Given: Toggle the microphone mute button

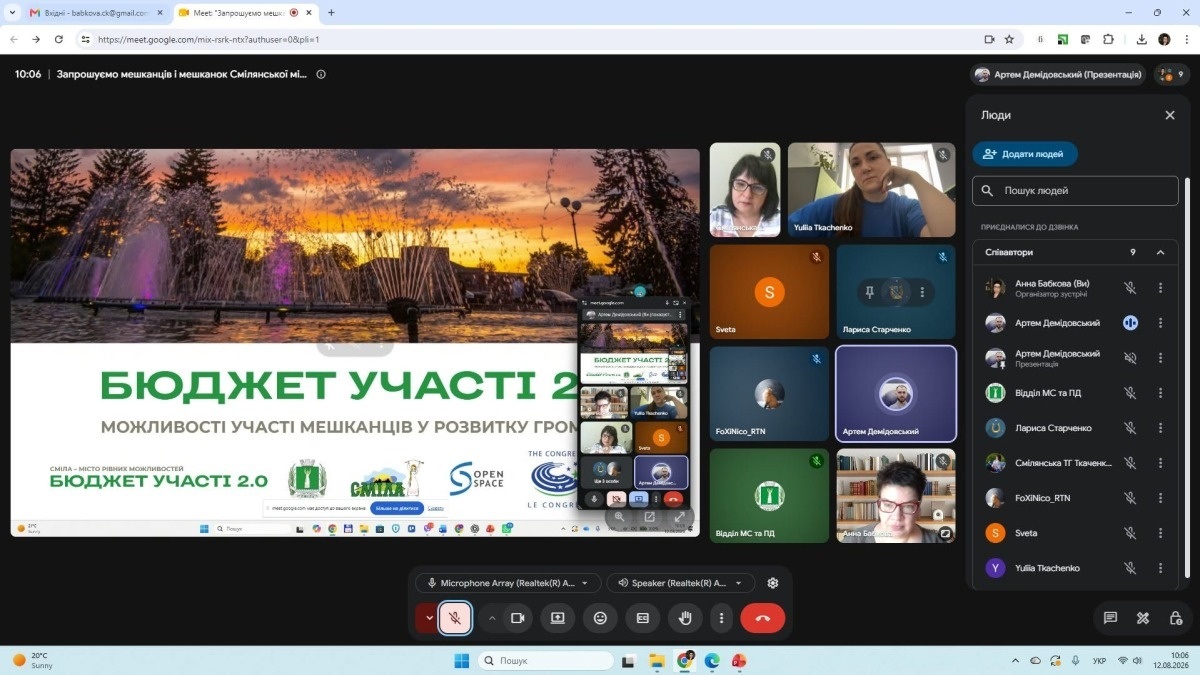Looking at the screenshot, I should (454, 618).
